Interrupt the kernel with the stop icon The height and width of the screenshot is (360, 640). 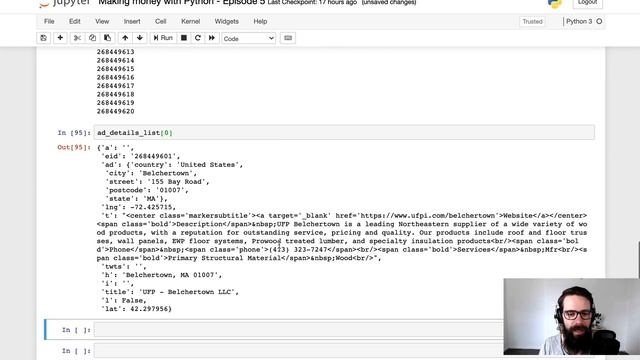184,38
